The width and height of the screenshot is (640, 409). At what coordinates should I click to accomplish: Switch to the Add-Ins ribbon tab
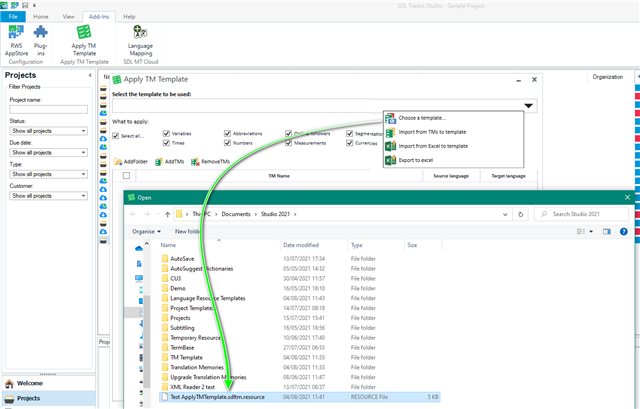pos(99,17)
